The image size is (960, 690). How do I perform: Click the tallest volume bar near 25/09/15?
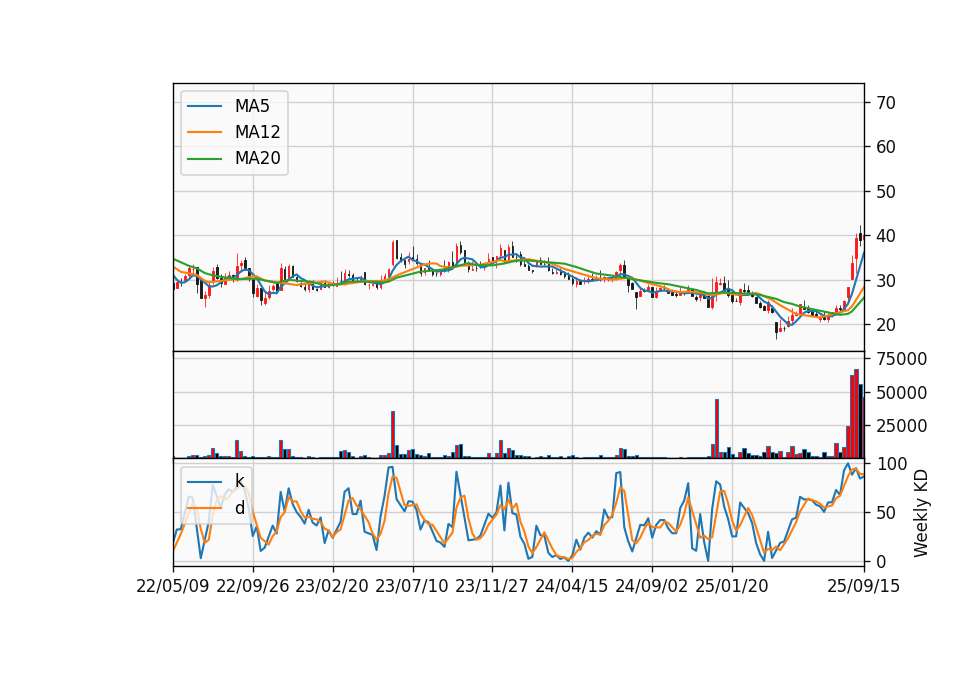[x=857, y=413]
